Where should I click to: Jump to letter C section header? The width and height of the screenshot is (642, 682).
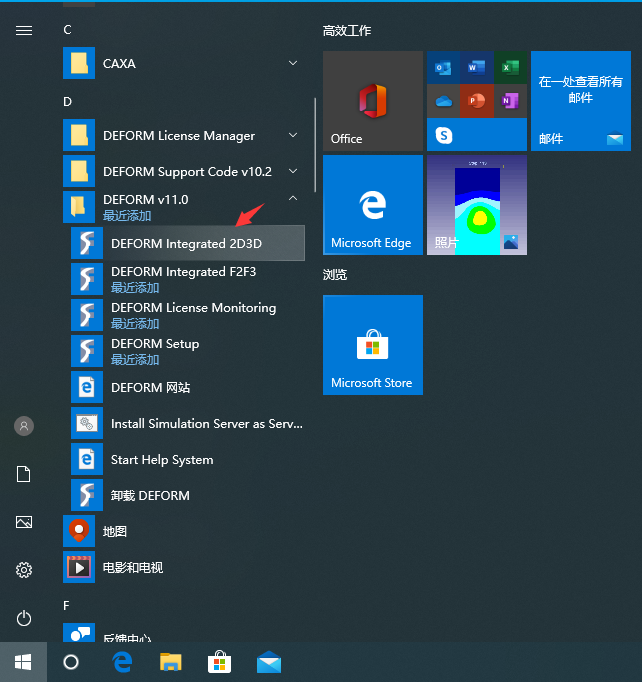(x=67, y=30)
